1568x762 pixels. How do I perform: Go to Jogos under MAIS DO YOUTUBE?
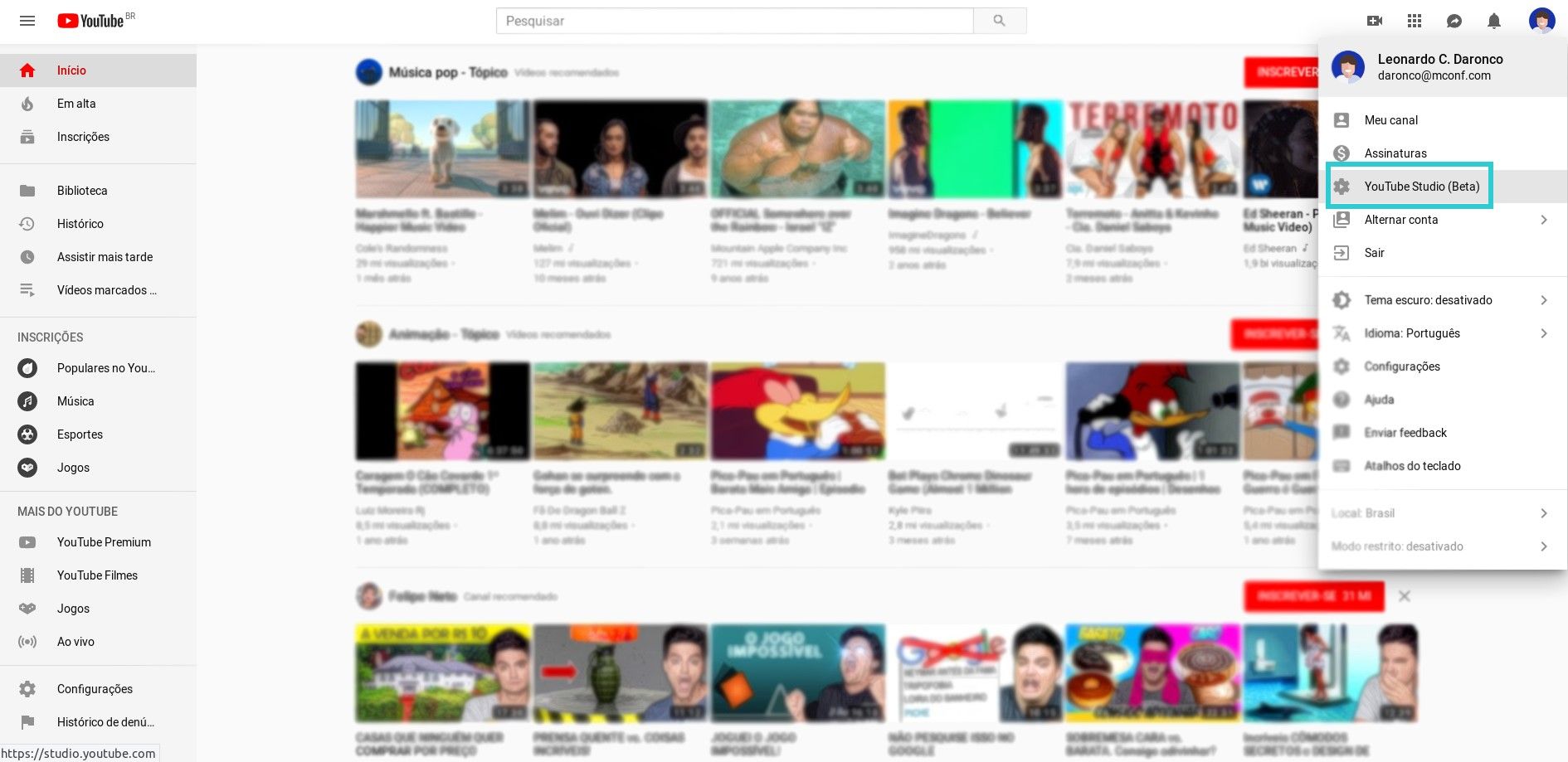pos(98,609)
